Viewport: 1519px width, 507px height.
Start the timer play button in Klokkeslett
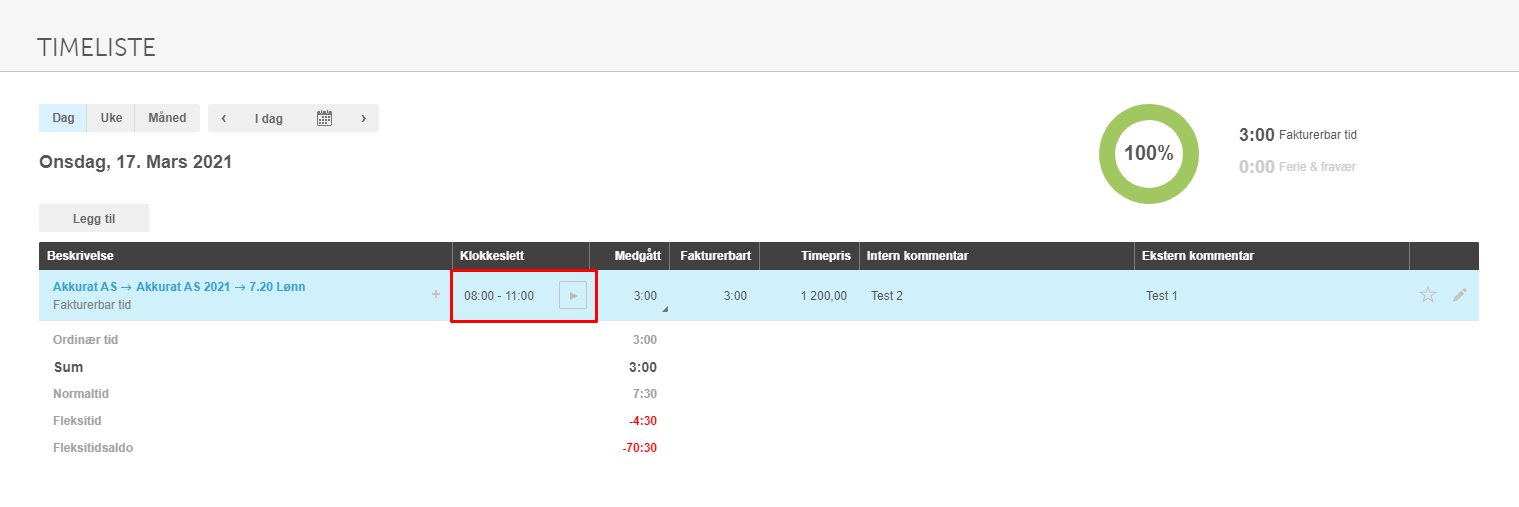pyautogui.click(x=573, y=295)
